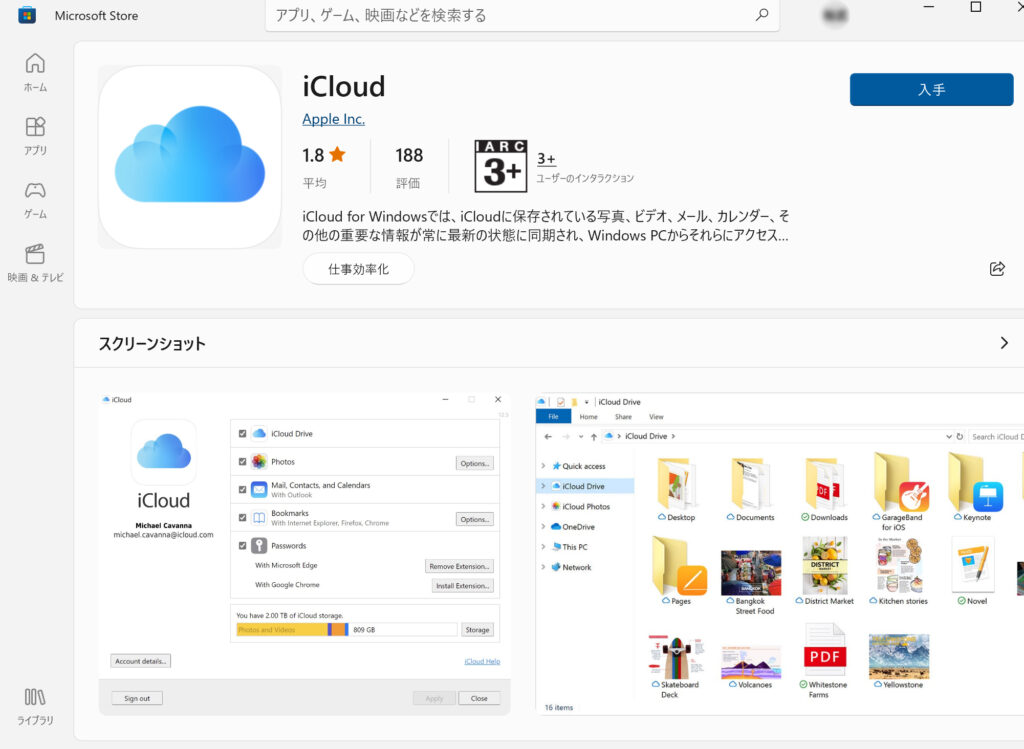Click the iCloud description text
The image size is (1024, 749).
click(545, 225)
